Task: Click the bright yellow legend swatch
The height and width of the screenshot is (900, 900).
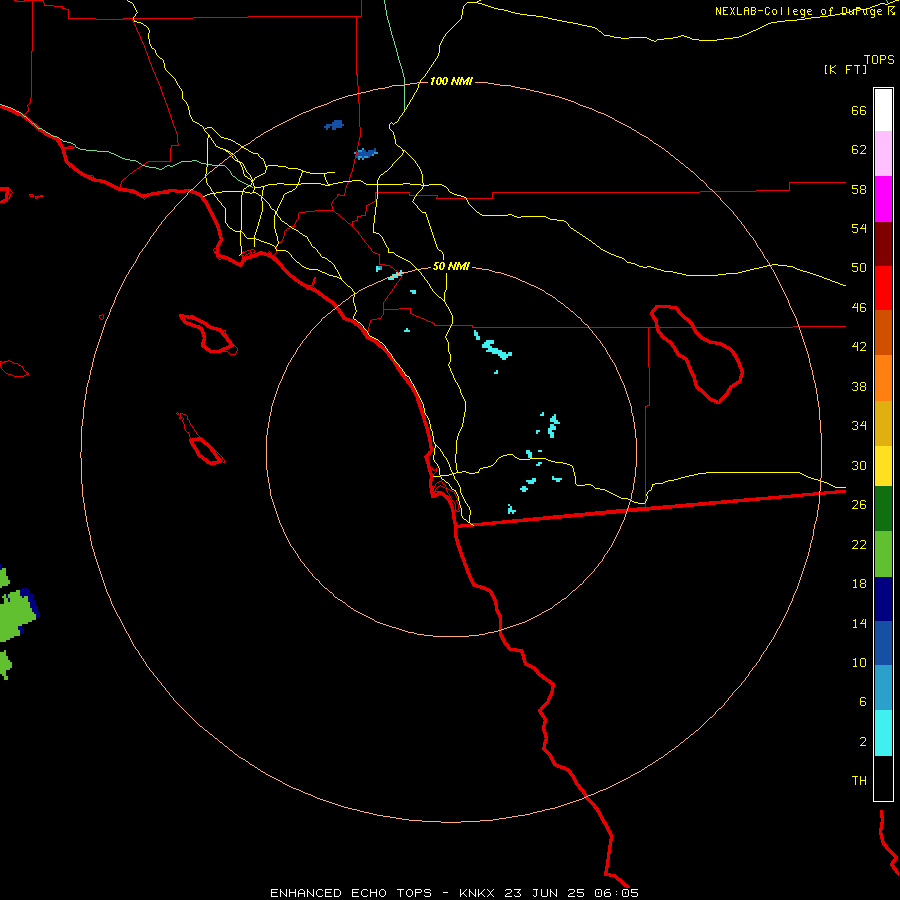Action: [x=883, y=466]
